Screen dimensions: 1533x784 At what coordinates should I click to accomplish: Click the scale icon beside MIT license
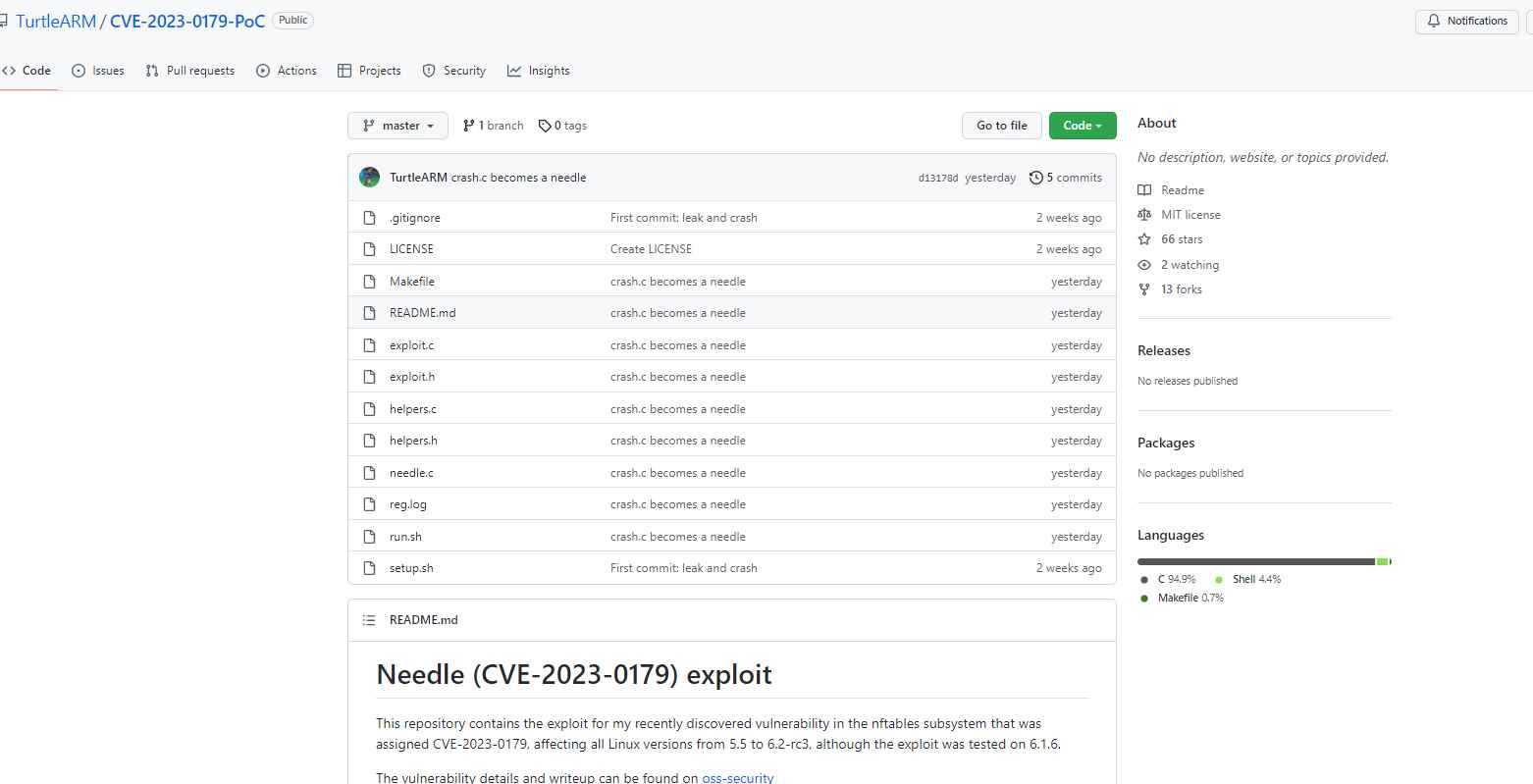(1144, 215)
